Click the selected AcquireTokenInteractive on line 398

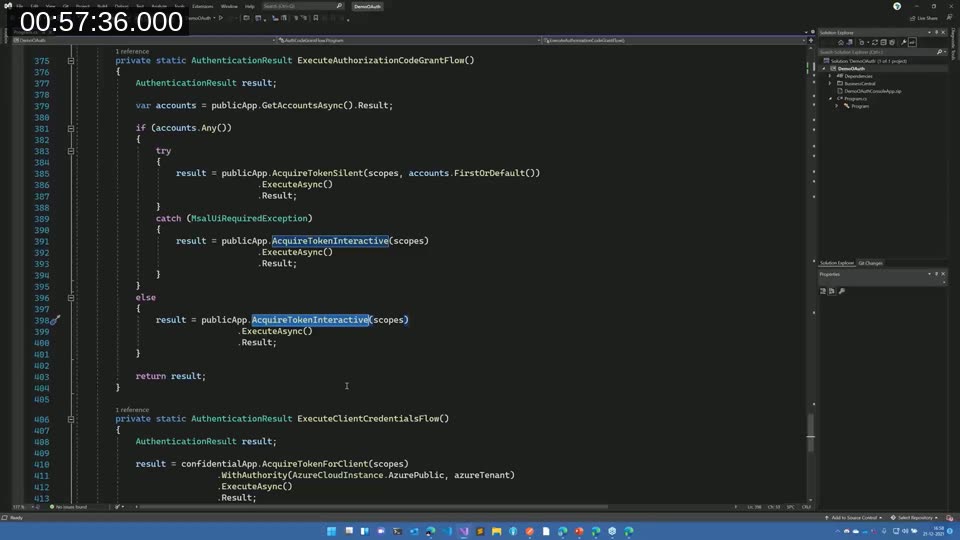coord(310,320)
